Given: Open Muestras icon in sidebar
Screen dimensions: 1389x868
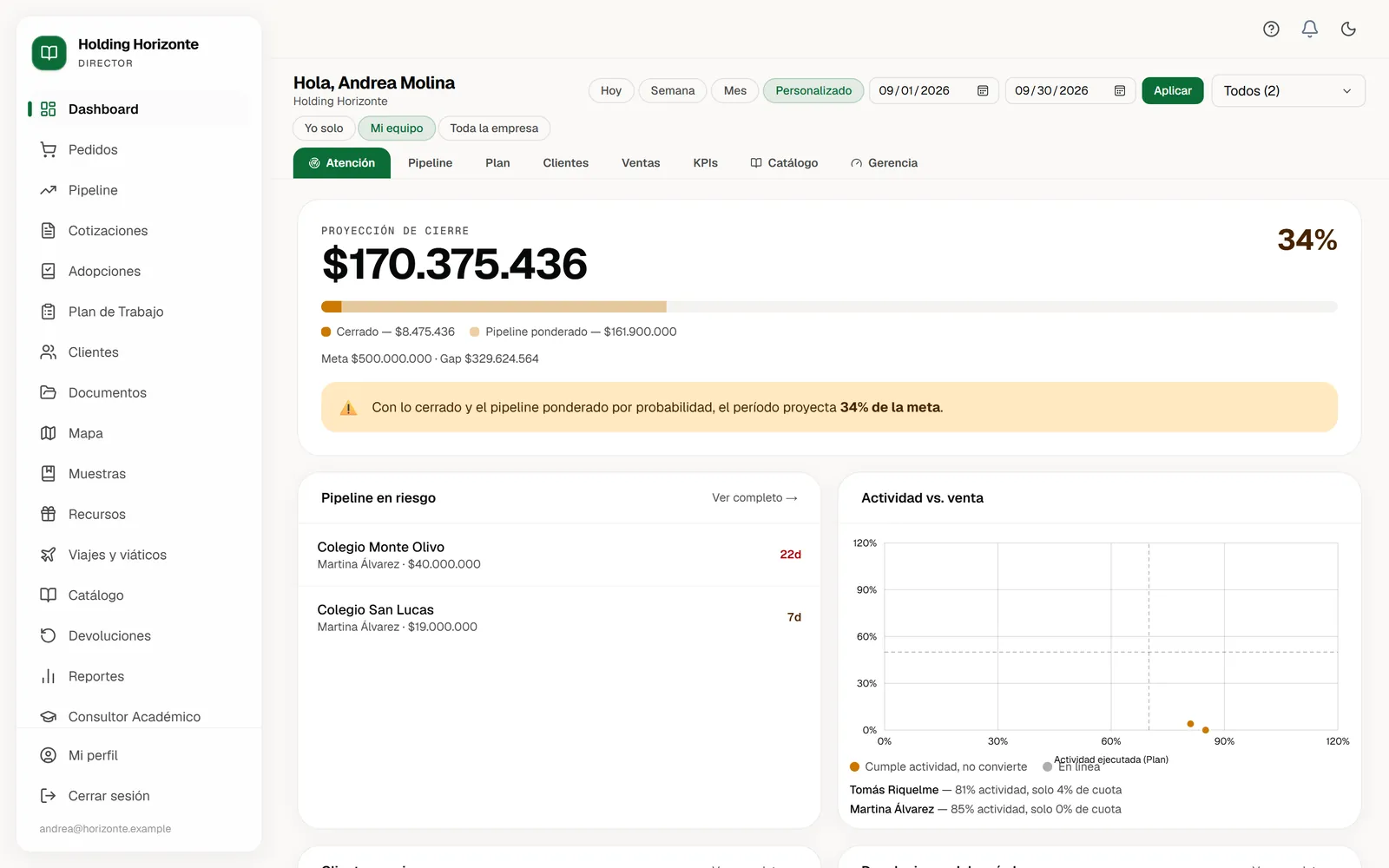Looking at the screenshot, I should pyautogui.click(x=49, y=473).
